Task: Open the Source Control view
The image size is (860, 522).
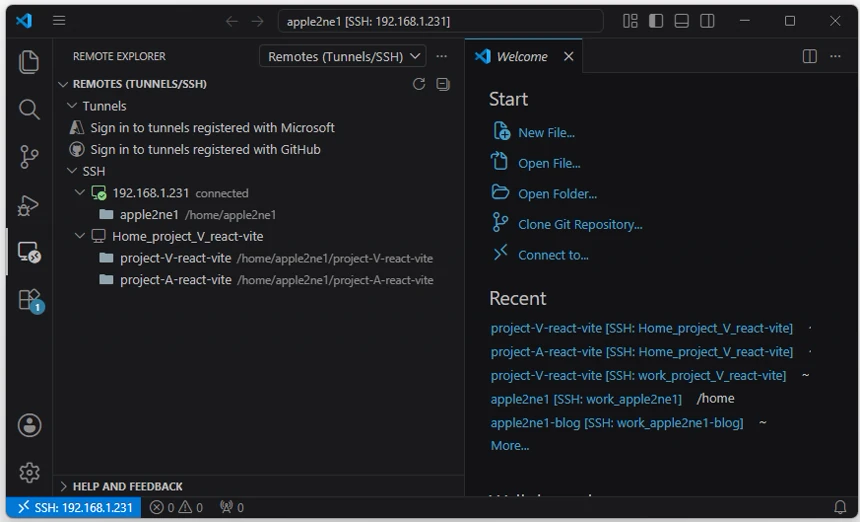Action: point(29,157)
